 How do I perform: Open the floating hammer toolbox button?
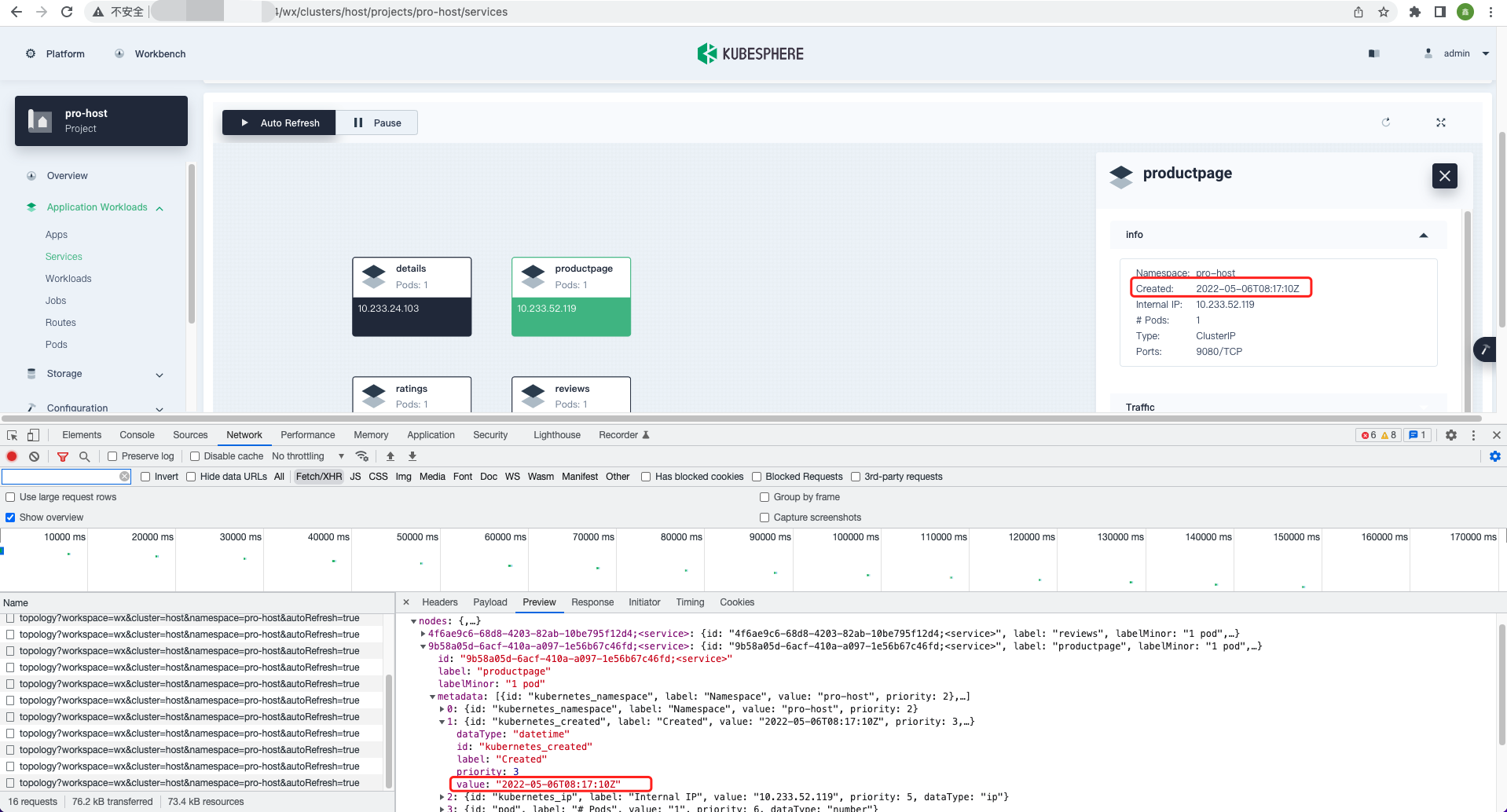[x=1485, y=349]
